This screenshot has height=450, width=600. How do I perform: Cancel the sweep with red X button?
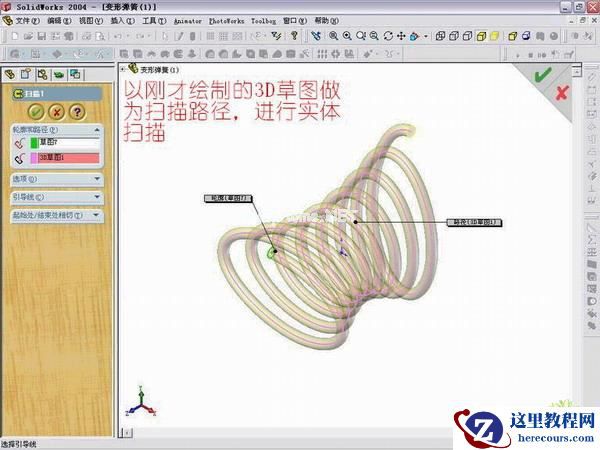(x=57, y=112)
